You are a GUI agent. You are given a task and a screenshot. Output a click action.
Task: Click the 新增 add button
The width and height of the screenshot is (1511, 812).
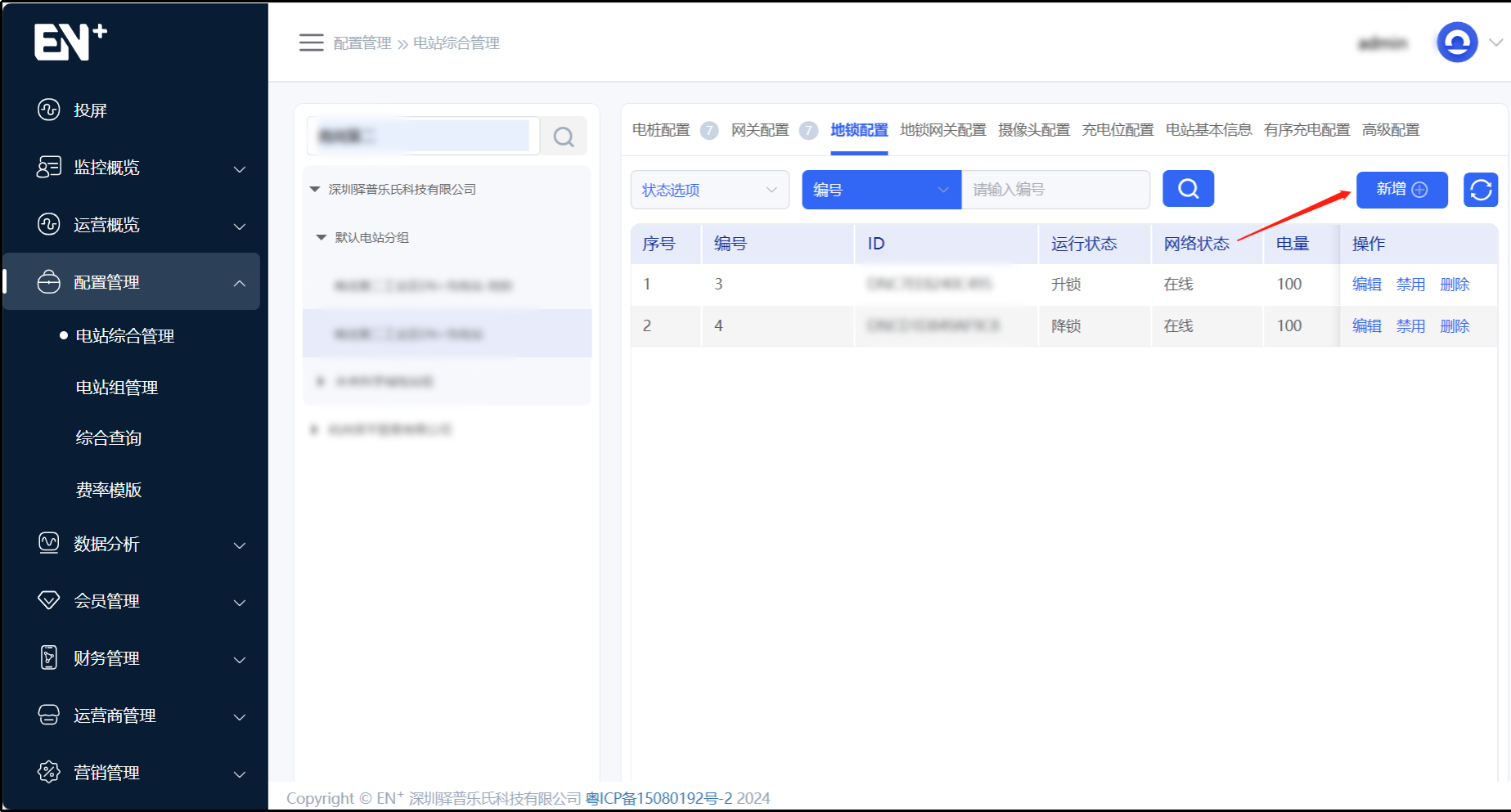1401,190
